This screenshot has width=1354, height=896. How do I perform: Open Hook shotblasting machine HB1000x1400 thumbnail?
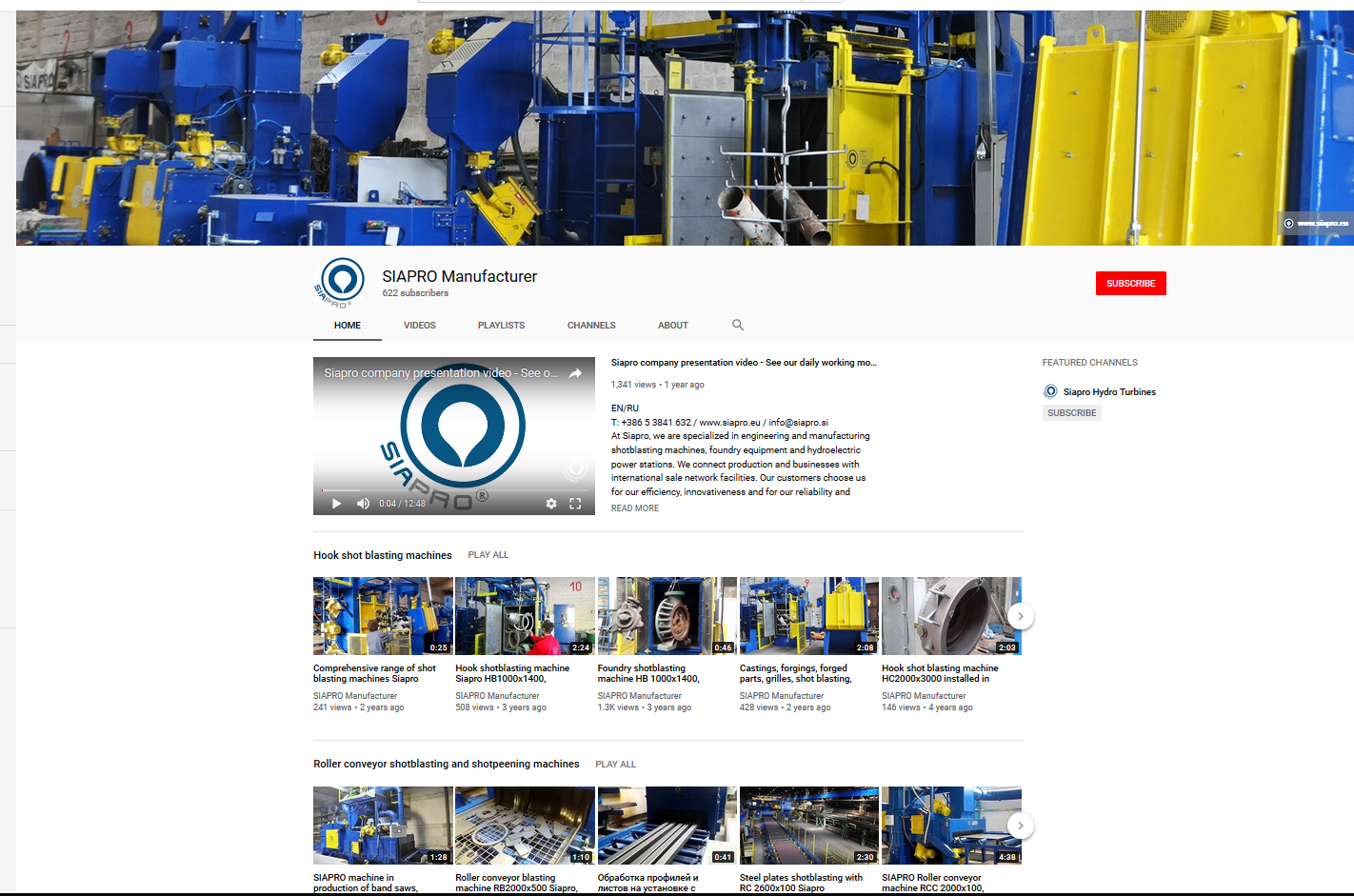click(525, 616)
